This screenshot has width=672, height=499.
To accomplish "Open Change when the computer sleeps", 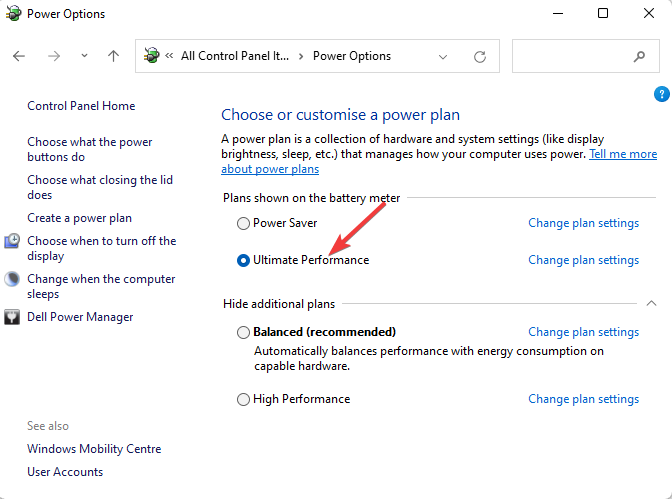I will point(101,286).
